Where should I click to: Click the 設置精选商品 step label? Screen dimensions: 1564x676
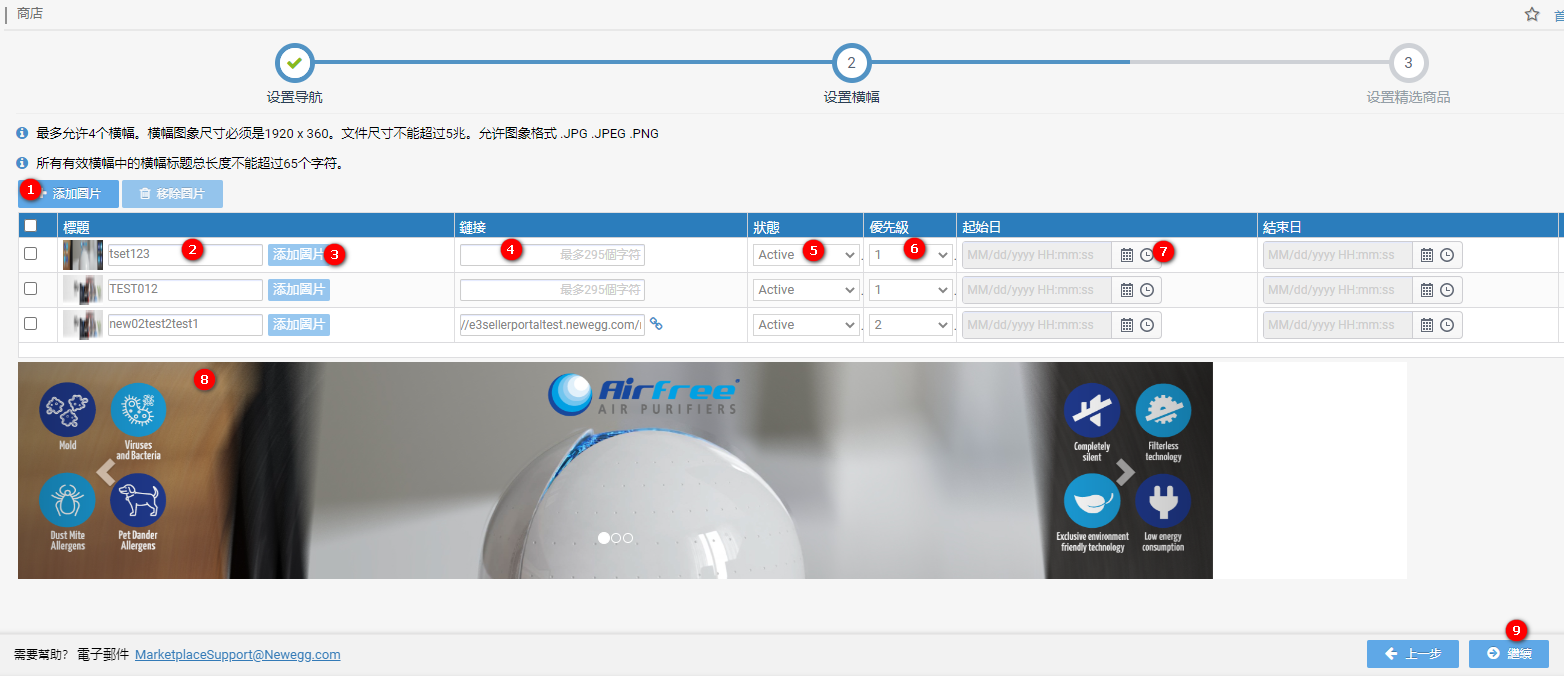point(1408,98)
